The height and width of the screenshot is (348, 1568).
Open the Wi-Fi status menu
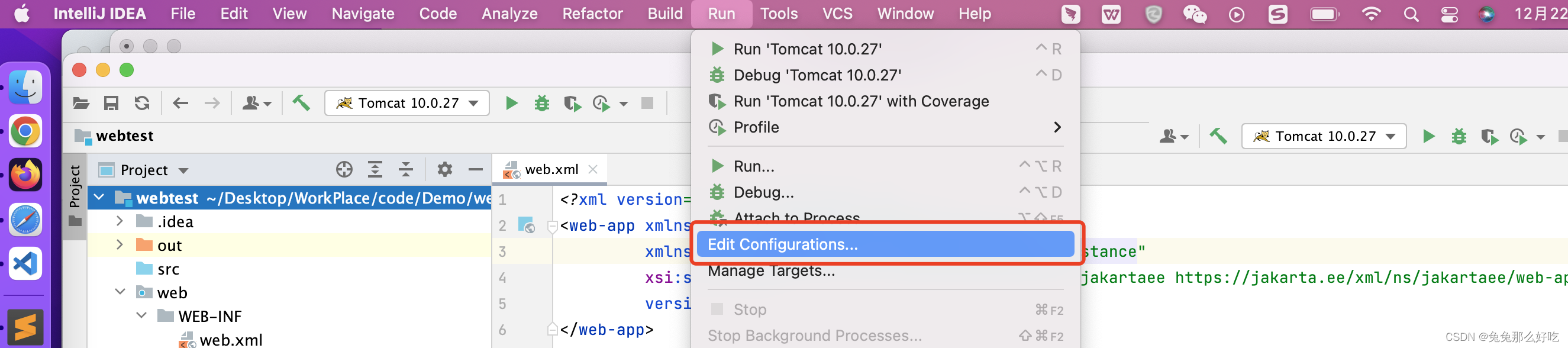point(1372,14)
